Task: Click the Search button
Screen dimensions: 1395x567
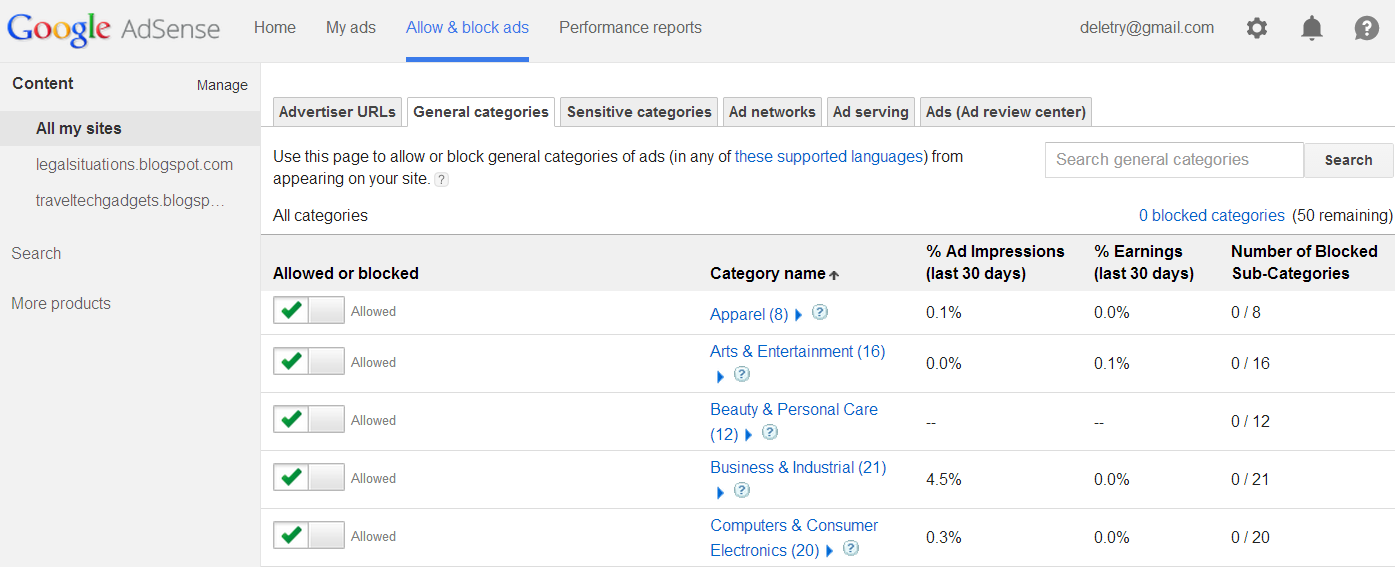Action: (1349, 160)
